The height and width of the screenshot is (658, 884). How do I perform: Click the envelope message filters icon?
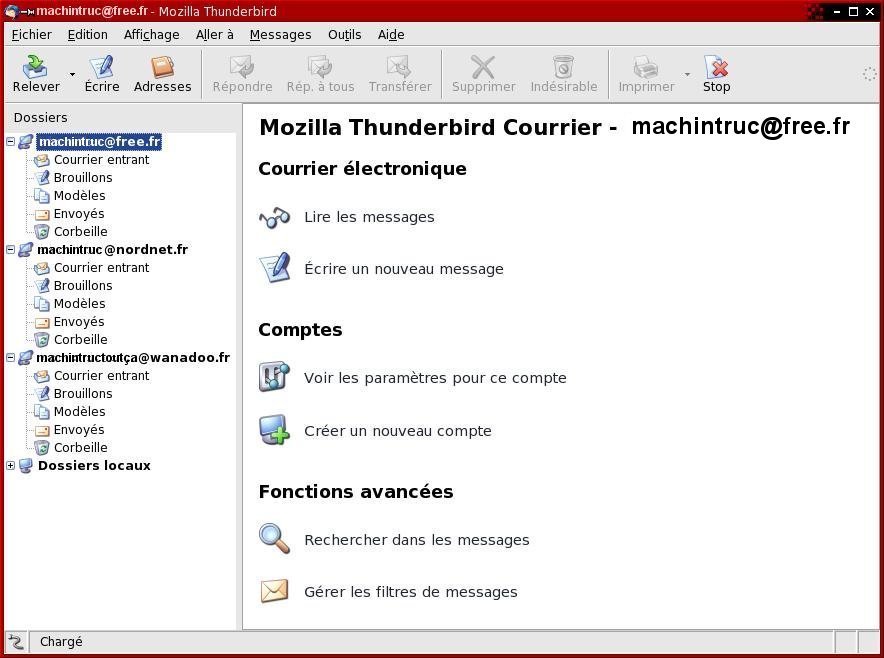pyautogui.click(x=275, y=591)
